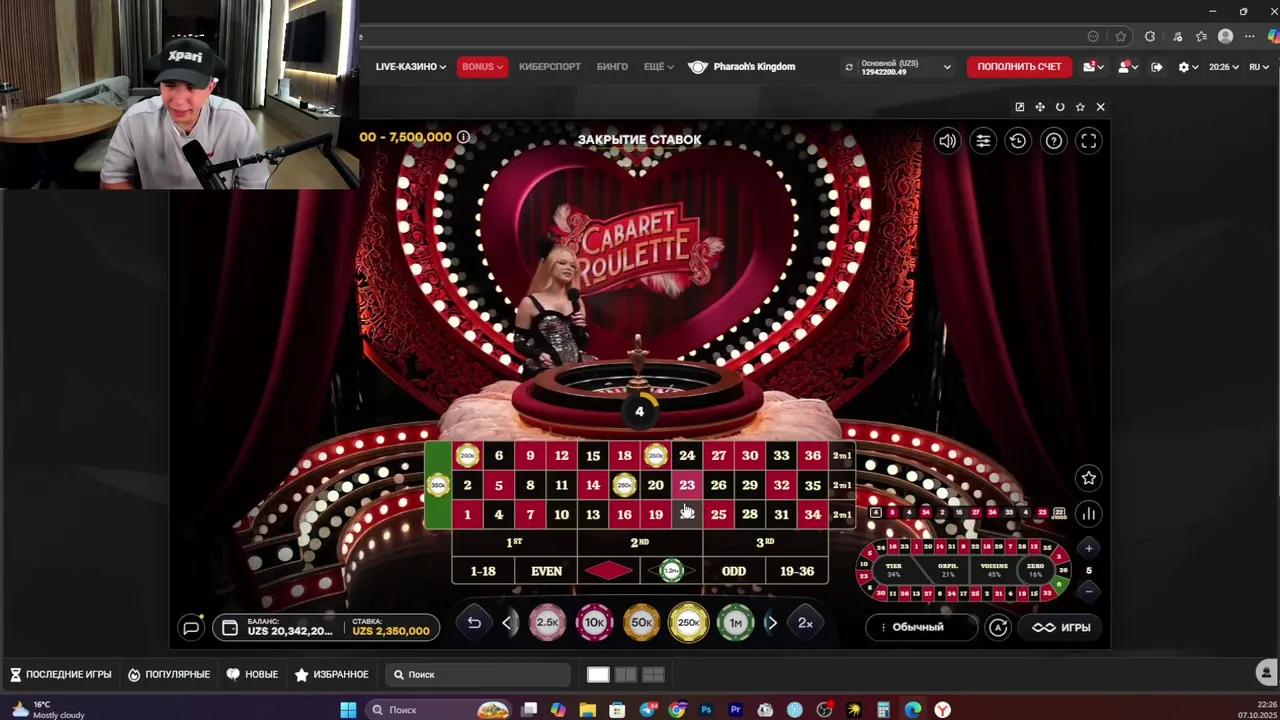Undo last bet with back arrow
Image resolution: width=1280 pixels, height=720 pixels.
pos(474,623)
